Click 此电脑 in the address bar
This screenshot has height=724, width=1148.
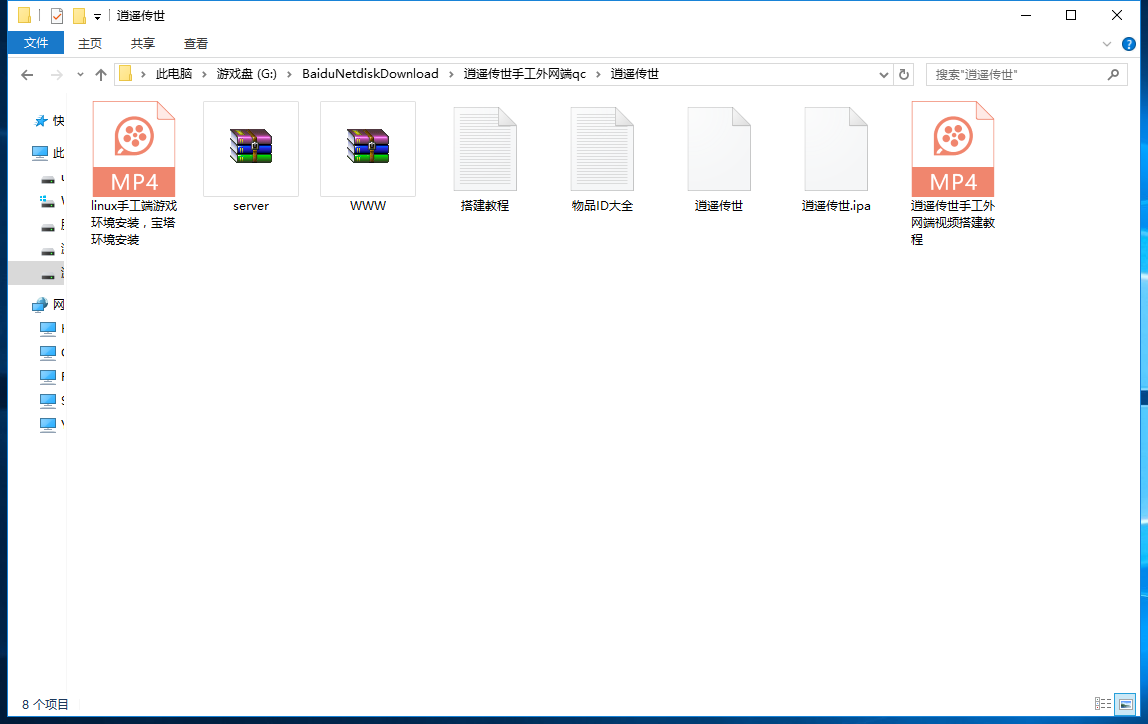tap(174, 74)
